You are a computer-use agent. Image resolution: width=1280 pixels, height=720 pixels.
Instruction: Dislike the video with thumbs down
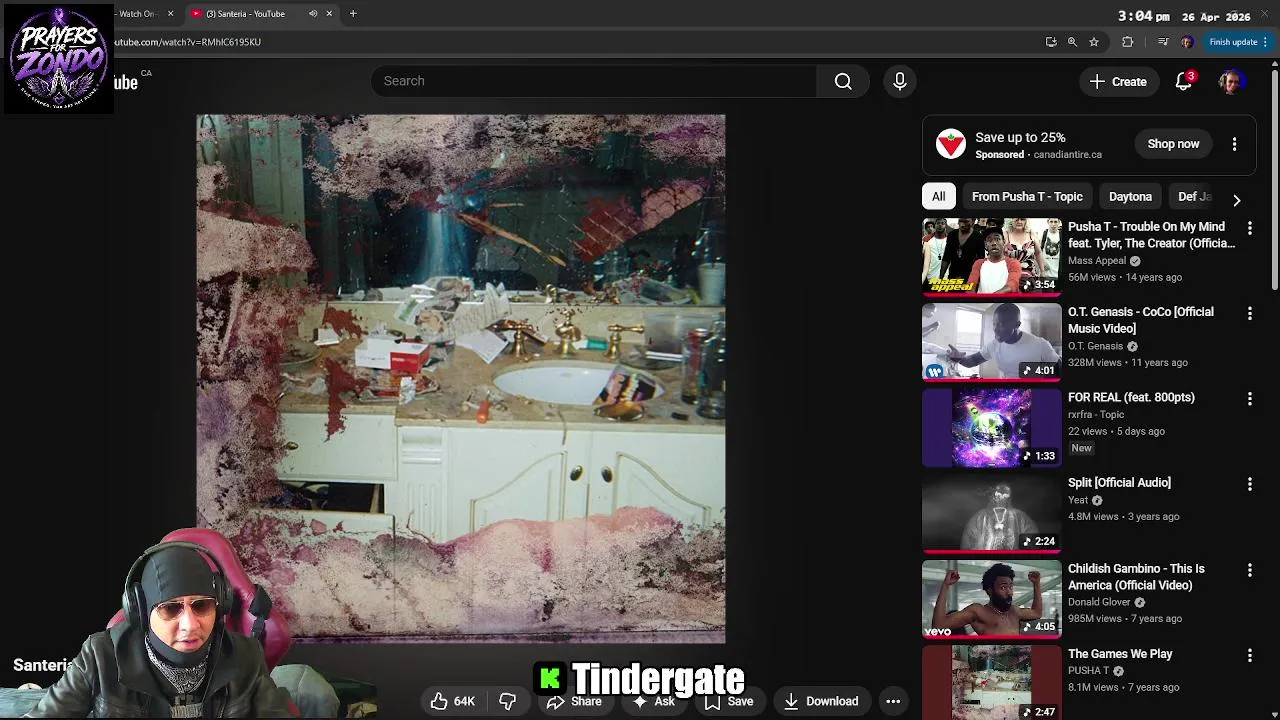click(x=508, y=701)
